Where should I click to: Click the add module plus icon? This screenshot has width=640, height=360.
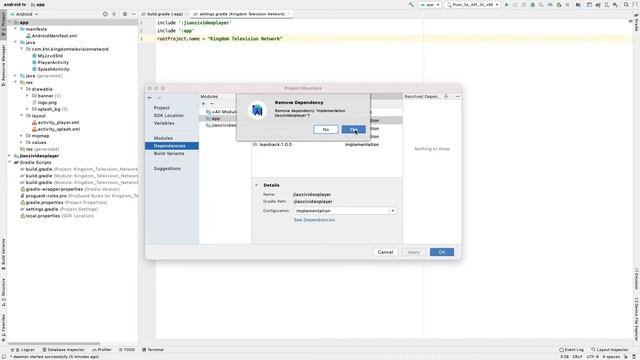click(x=203, y=104)
